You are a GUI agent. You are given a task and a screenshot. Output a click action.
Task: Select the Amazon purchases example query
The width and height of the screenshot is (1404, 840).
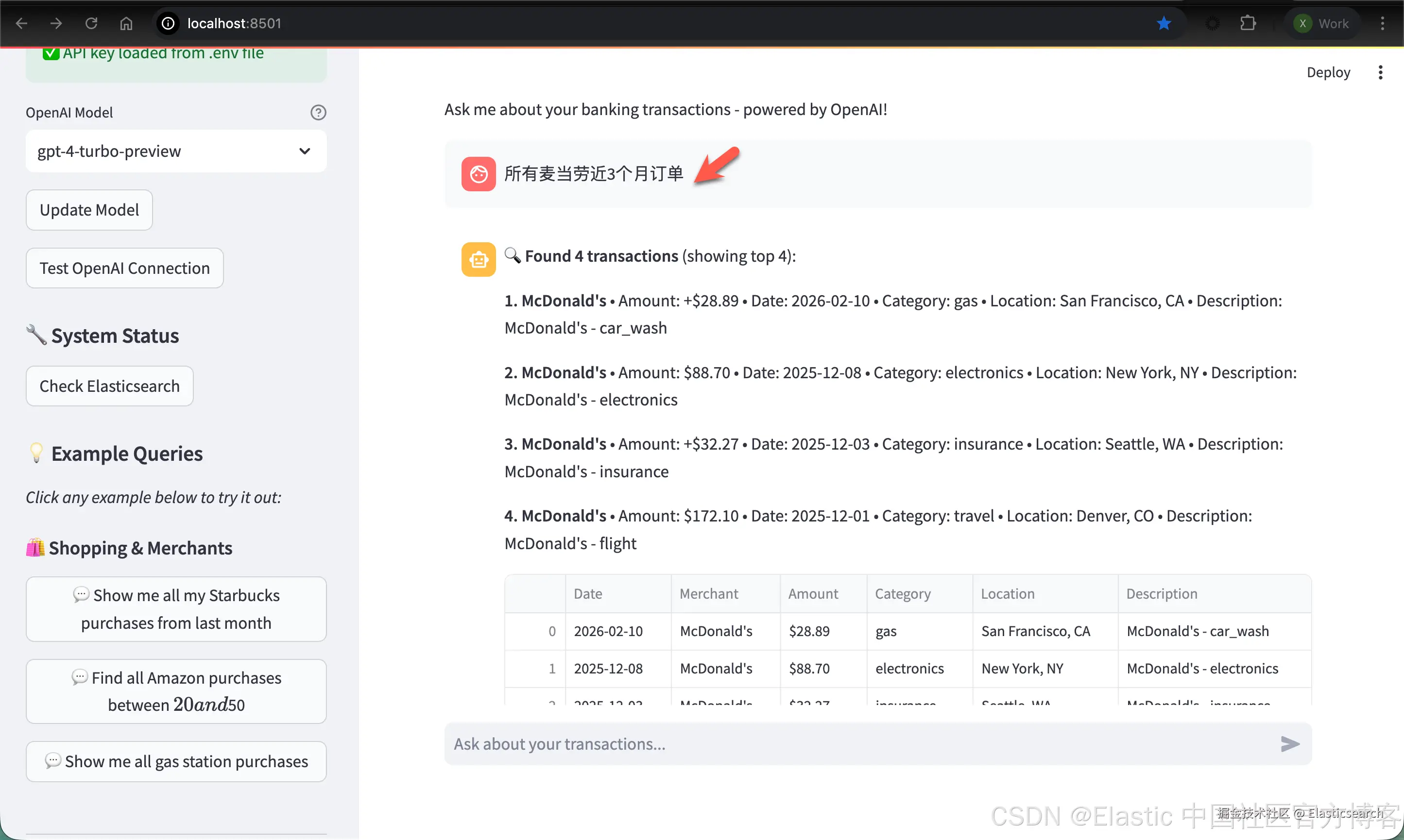pos(176,691)
